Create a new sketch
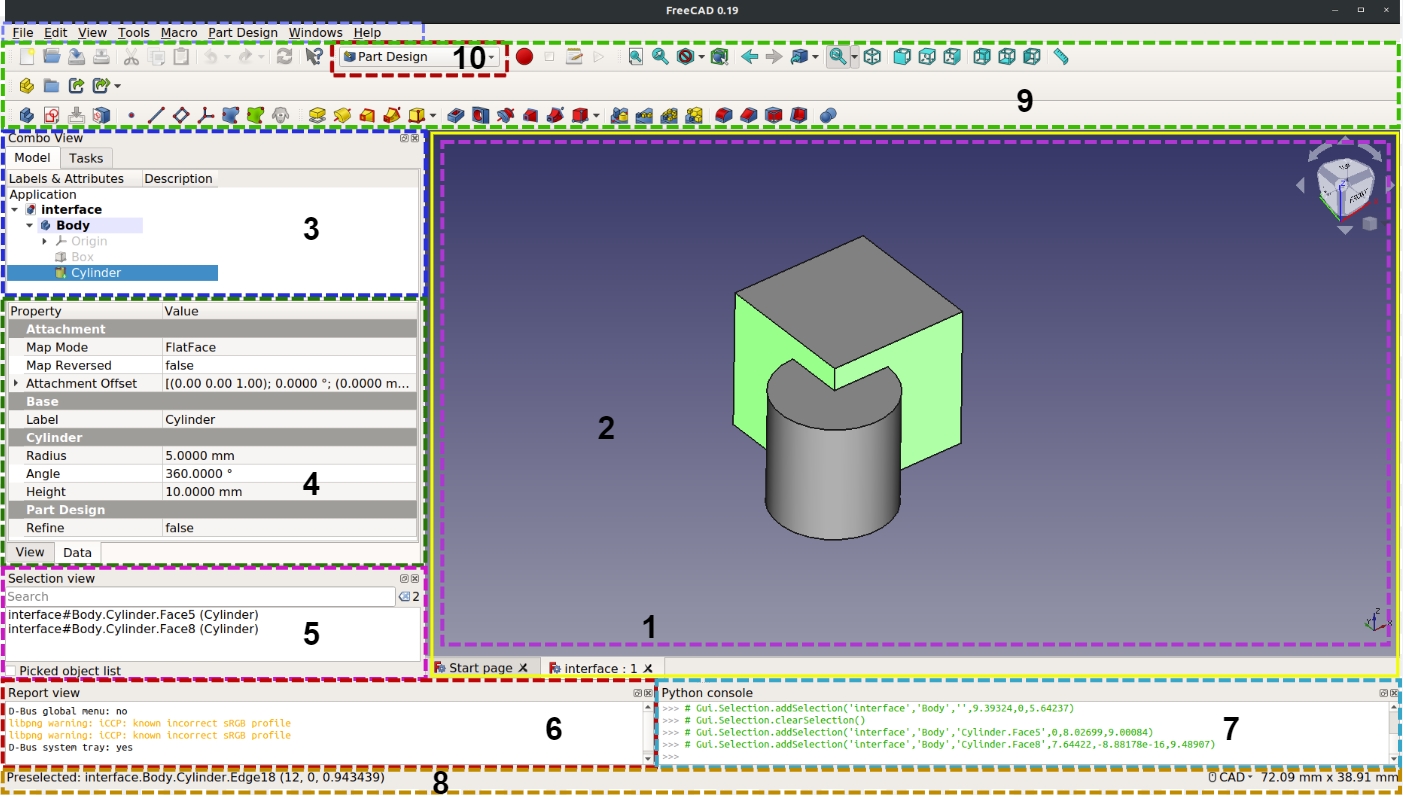 (x=51, y=115)
